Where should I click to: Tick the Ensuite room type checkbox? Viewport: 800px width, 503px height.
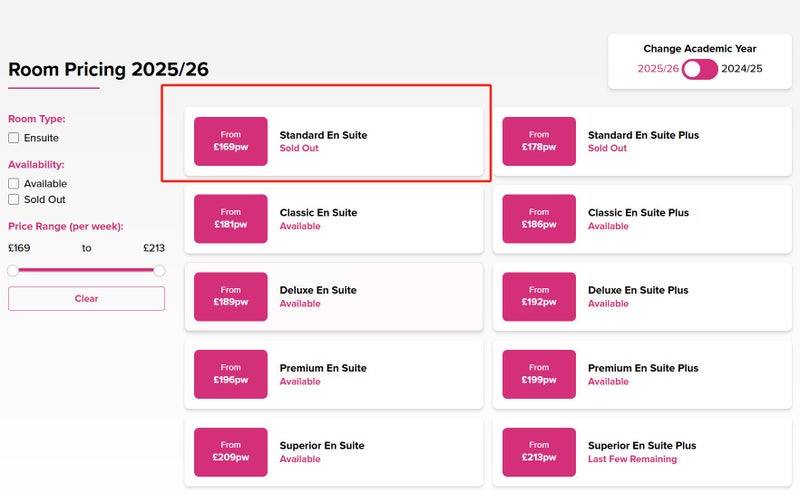coord(14,138)
